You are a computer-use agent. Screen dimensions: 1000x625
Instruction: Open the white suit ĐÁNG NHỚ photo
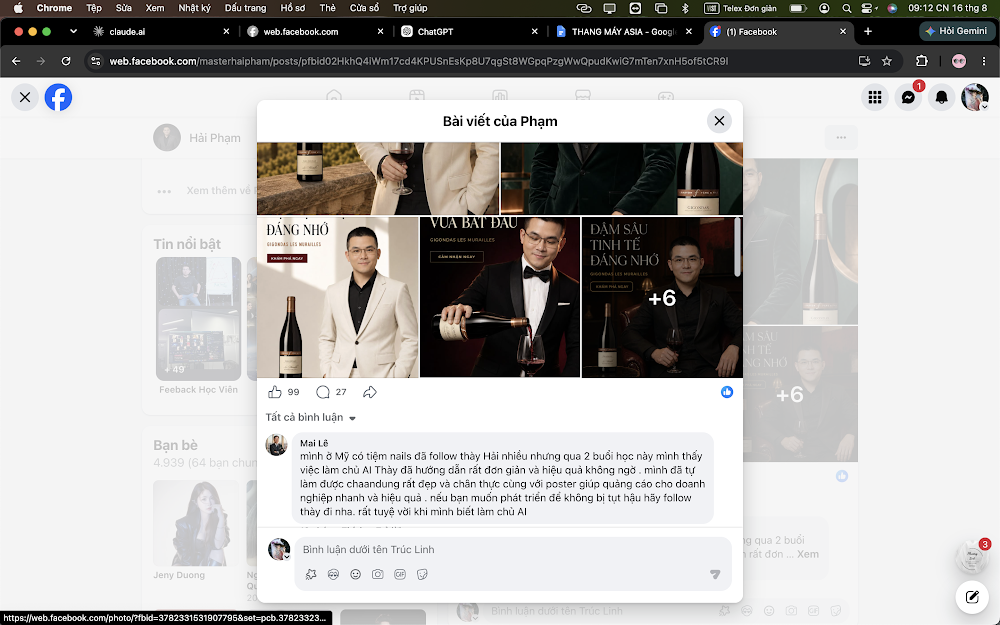point(338,297)
